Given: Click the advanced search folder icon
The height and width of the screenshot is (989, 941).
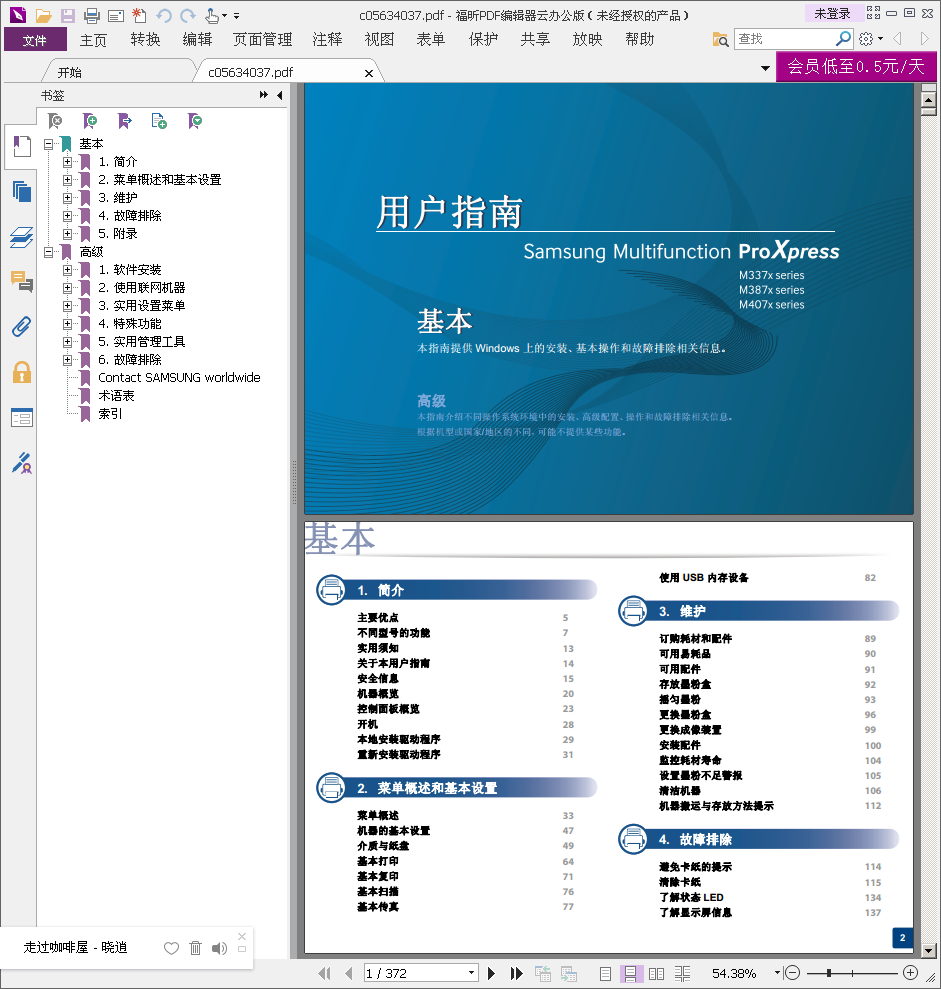Looking at the screenshot, I should [720, 39].
